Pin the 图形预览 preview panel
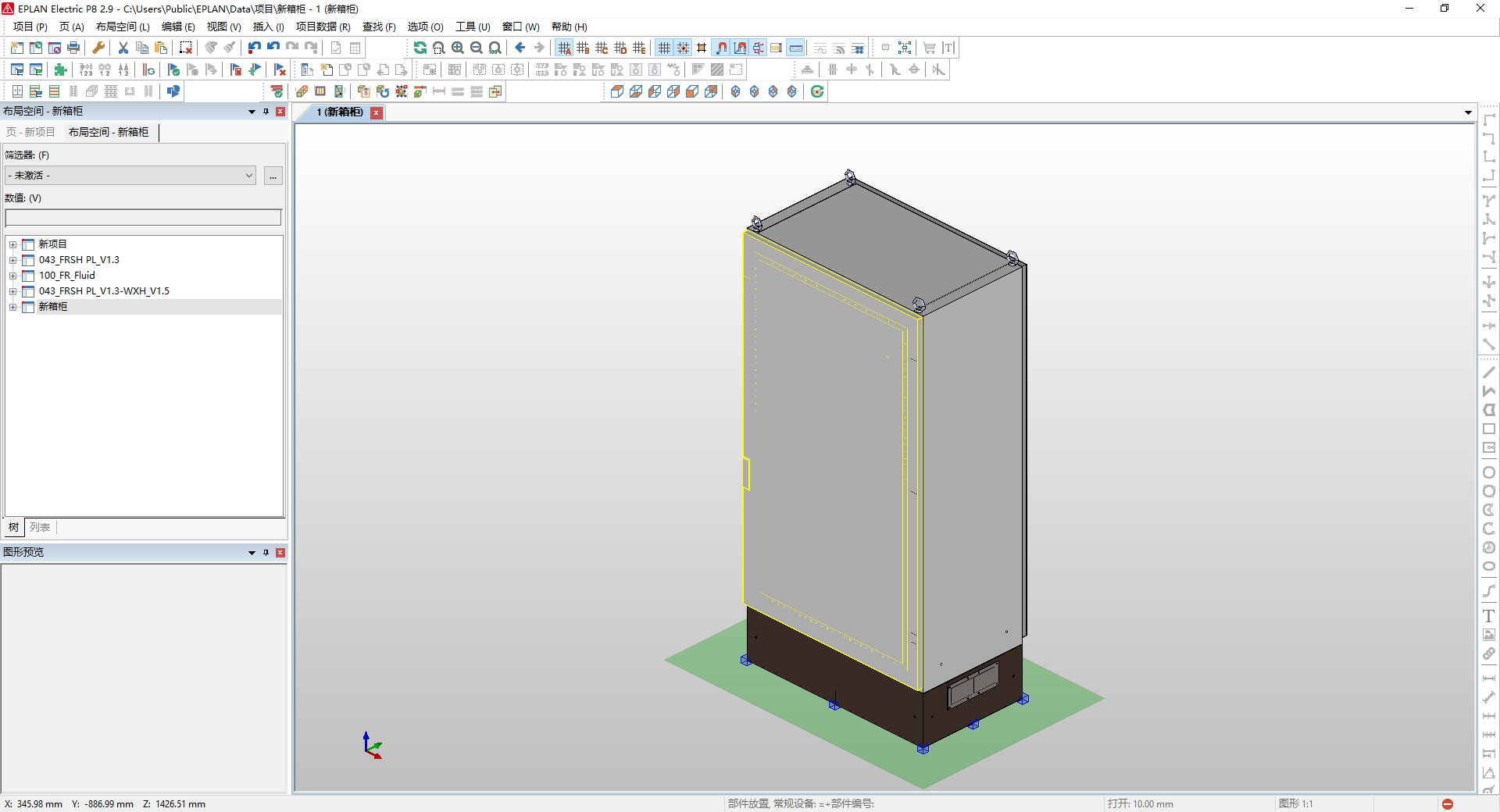1500x812 pixels. pyautogui.click(x=266, y=553)
